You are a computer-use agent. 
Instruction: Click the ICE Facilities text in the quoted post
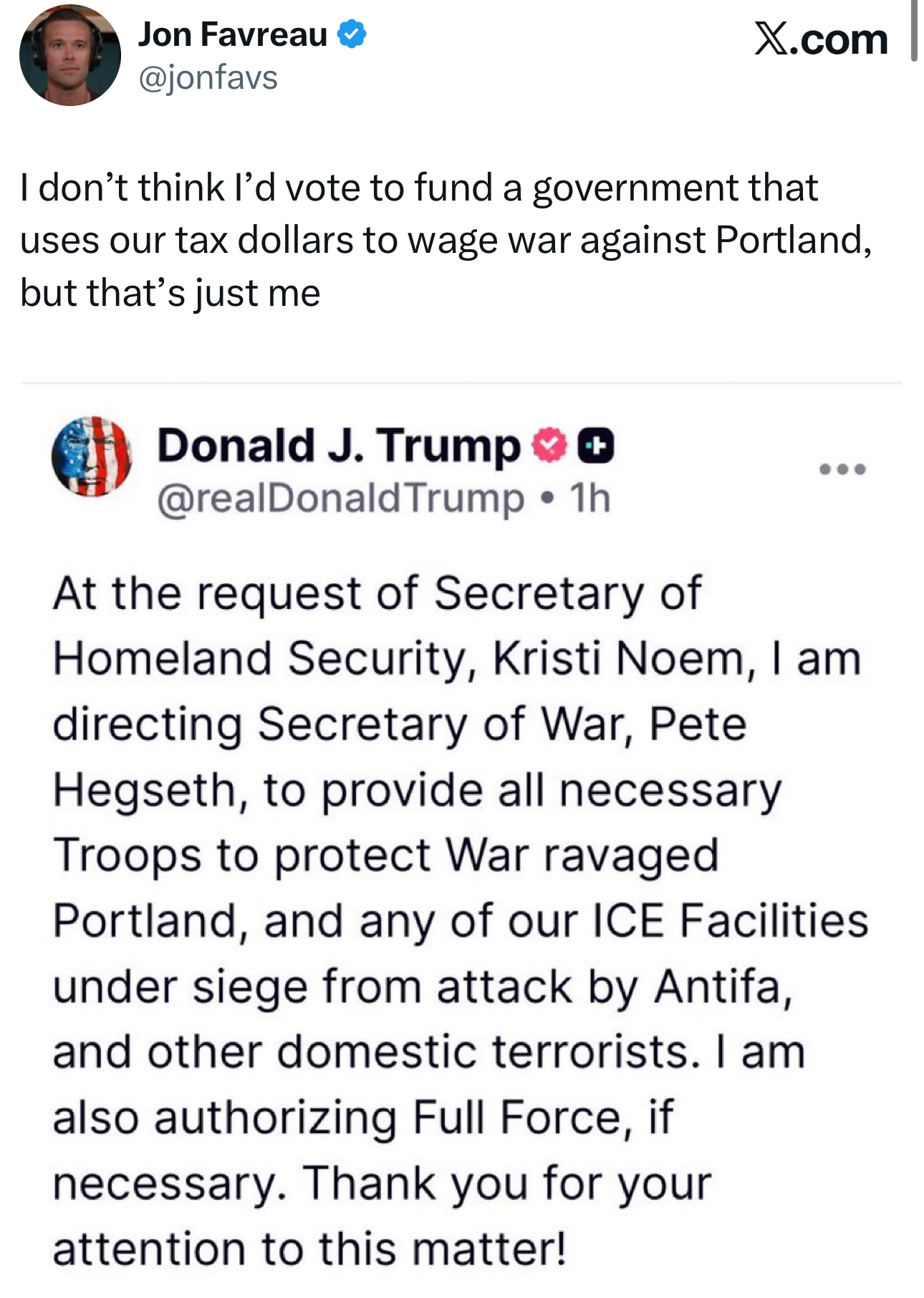click(x=731, y=920)
